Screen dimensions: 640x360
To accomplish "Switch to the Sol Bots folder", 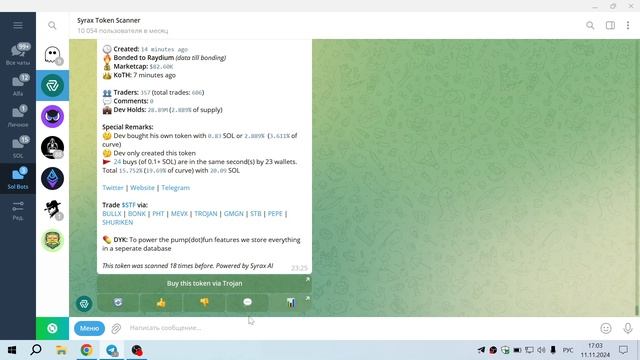I will click(18, 178).
